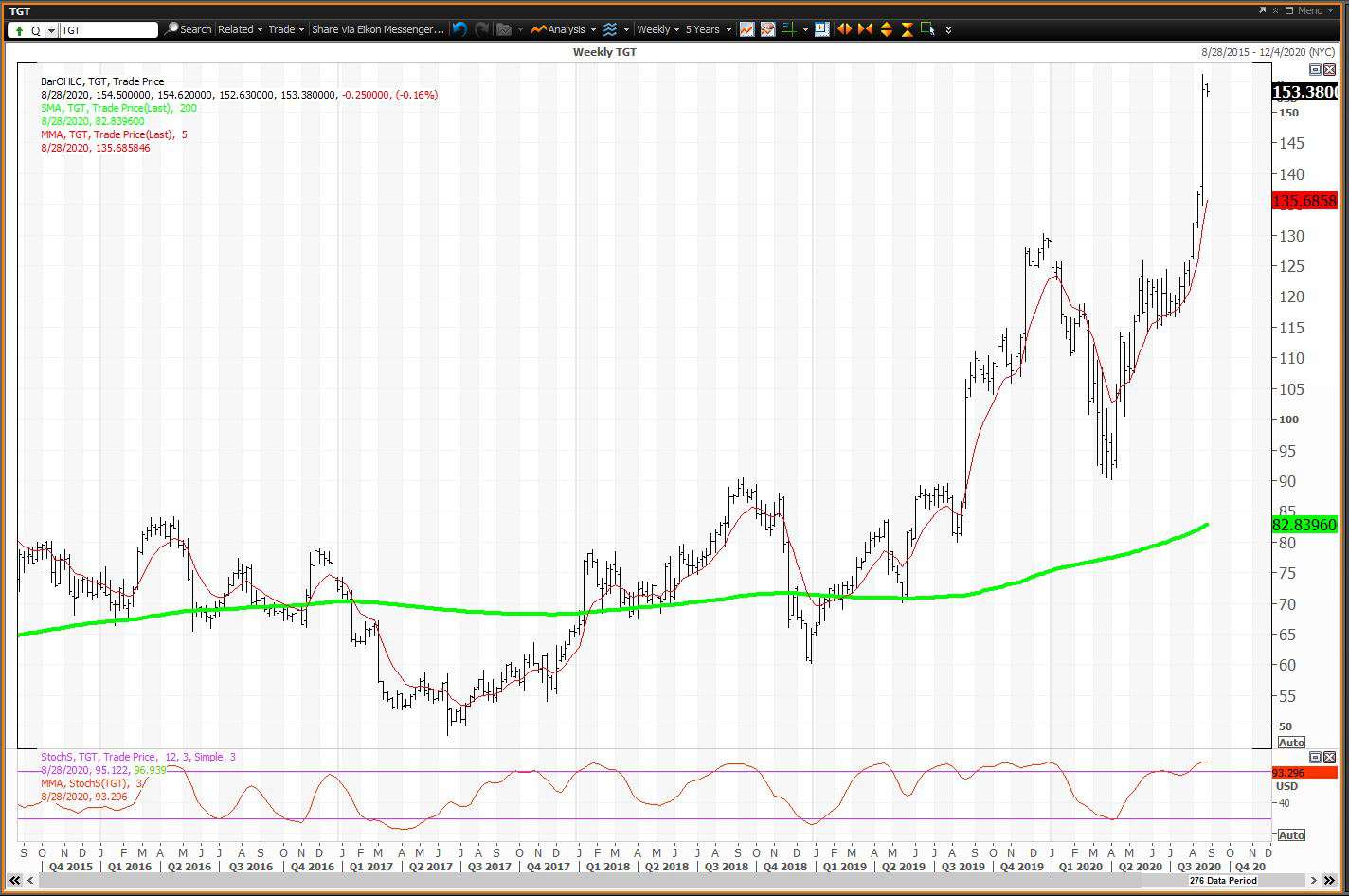The height and width of the screenshot is (896, 1349).
Task: Click the pop-out arrow icon near Menu
Action: click(1262, 10)
